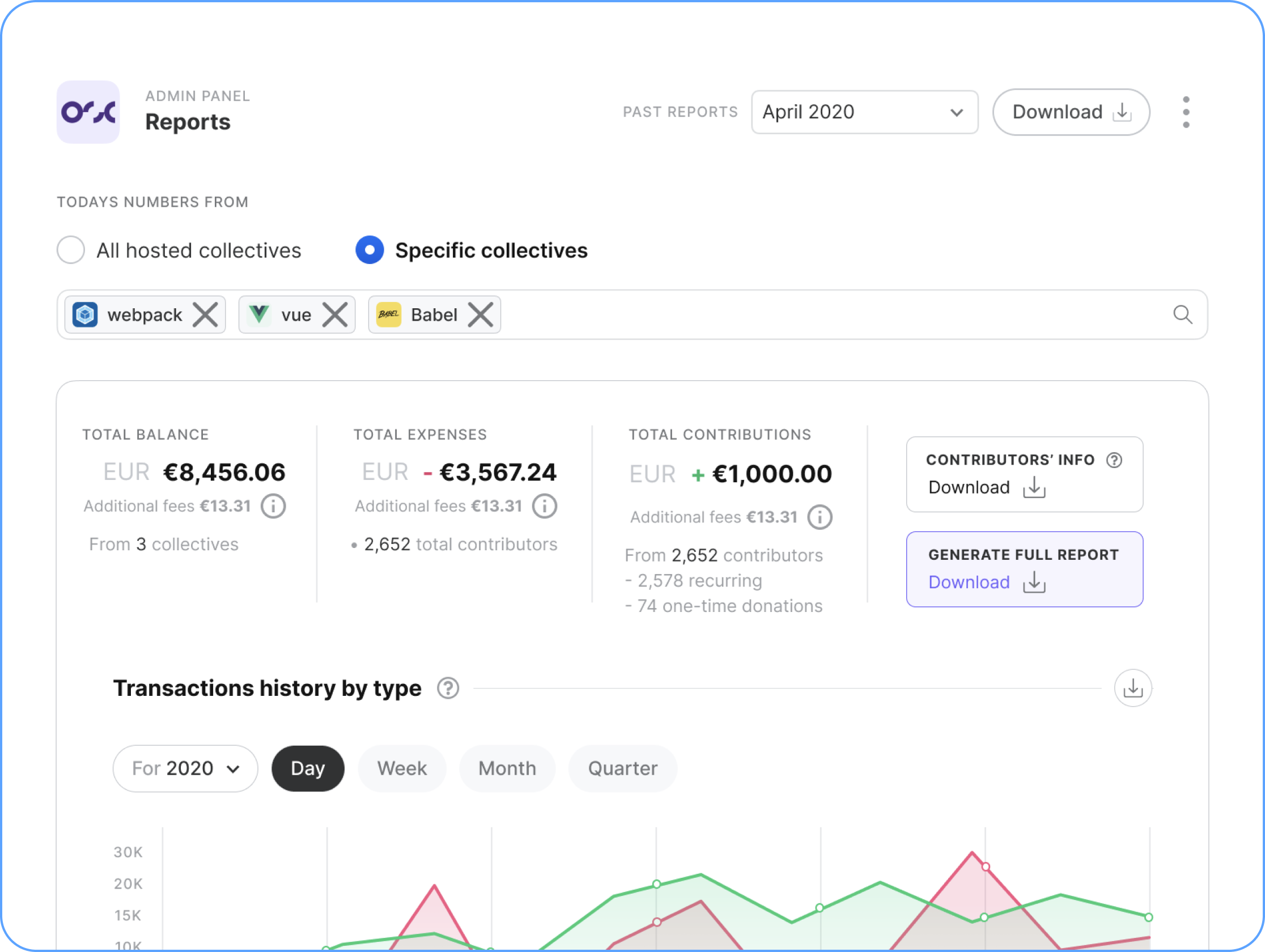Open the three-dot overflow menu
The height and width of the screenshot is (952, 1265).
tap(1187, 112)
